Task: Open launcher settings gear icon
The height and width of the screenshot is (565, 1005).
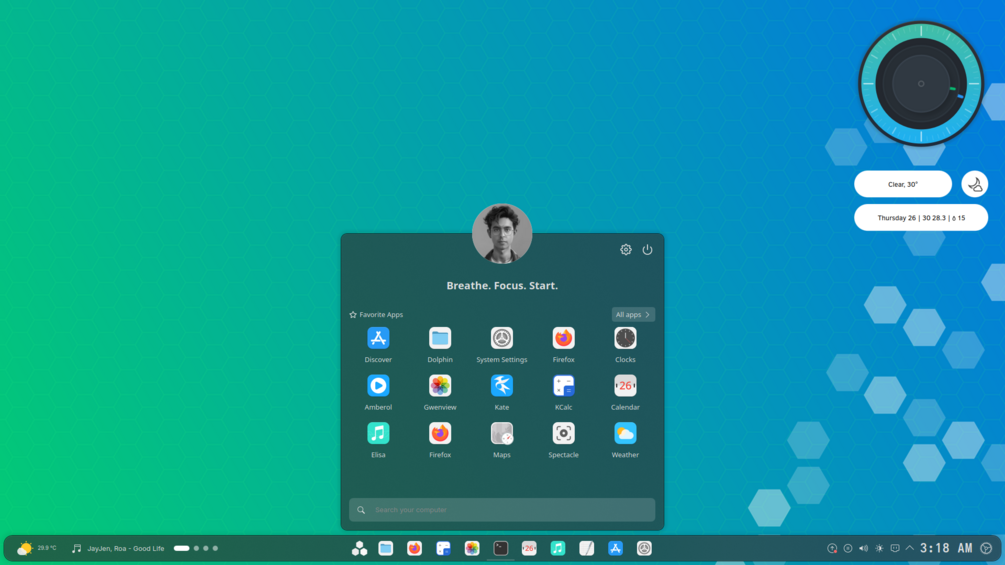Action: click(x=626, y=250)
